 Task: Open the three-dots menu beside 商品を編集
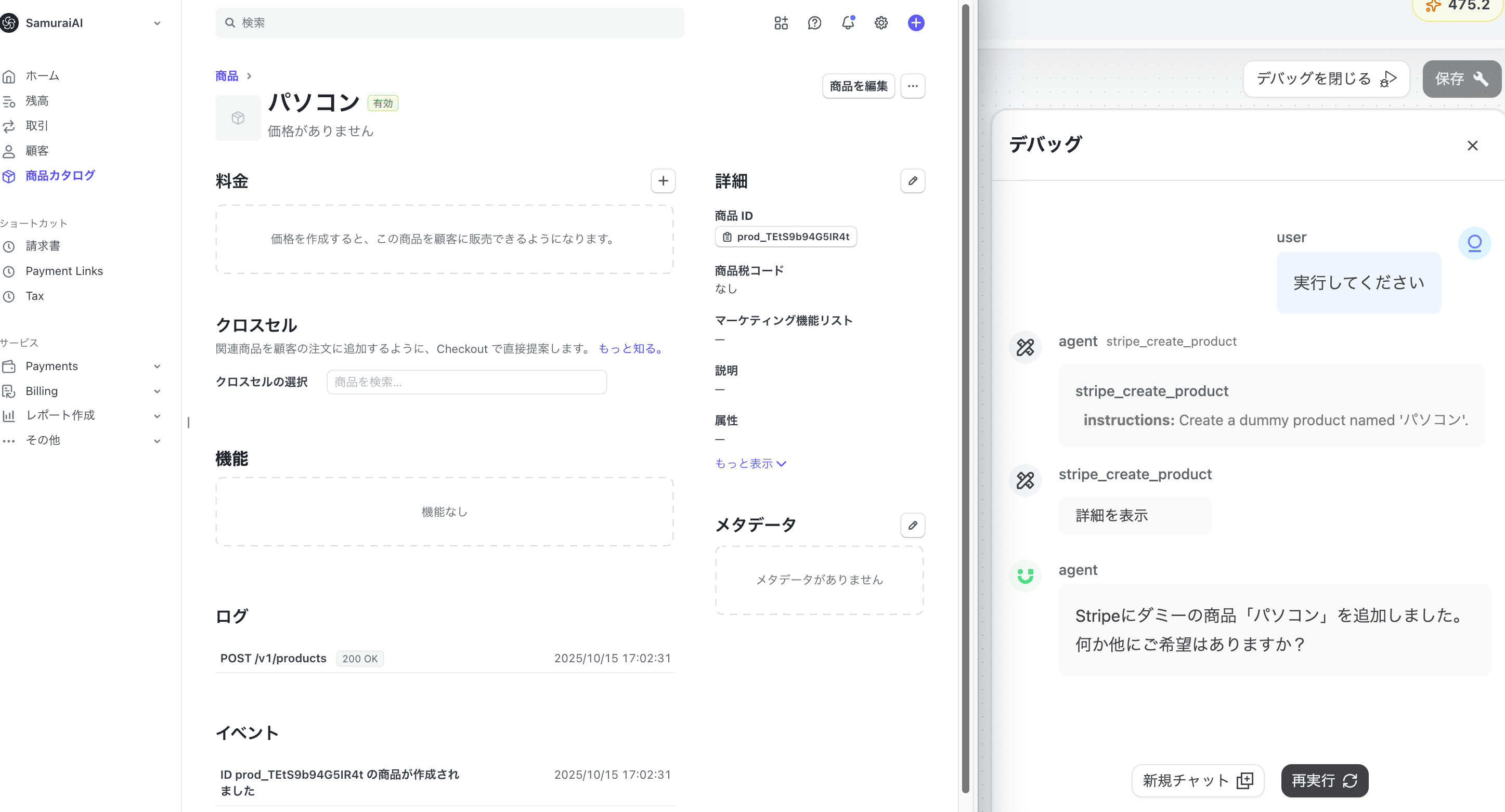913,86
